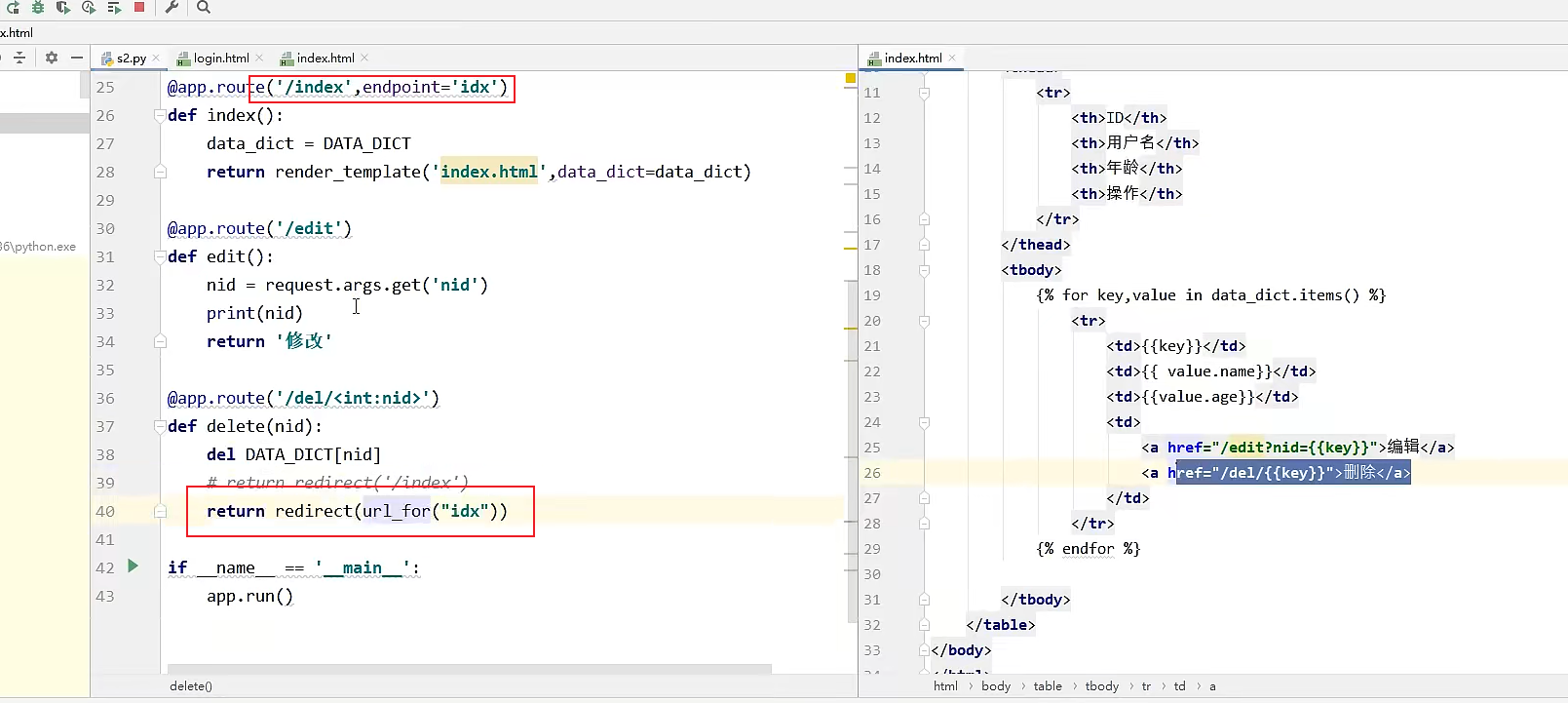This screenshot has height=703, width=1568.
Task: Click the {% for key,value %} loop line
Action: tap(1210, 295)
